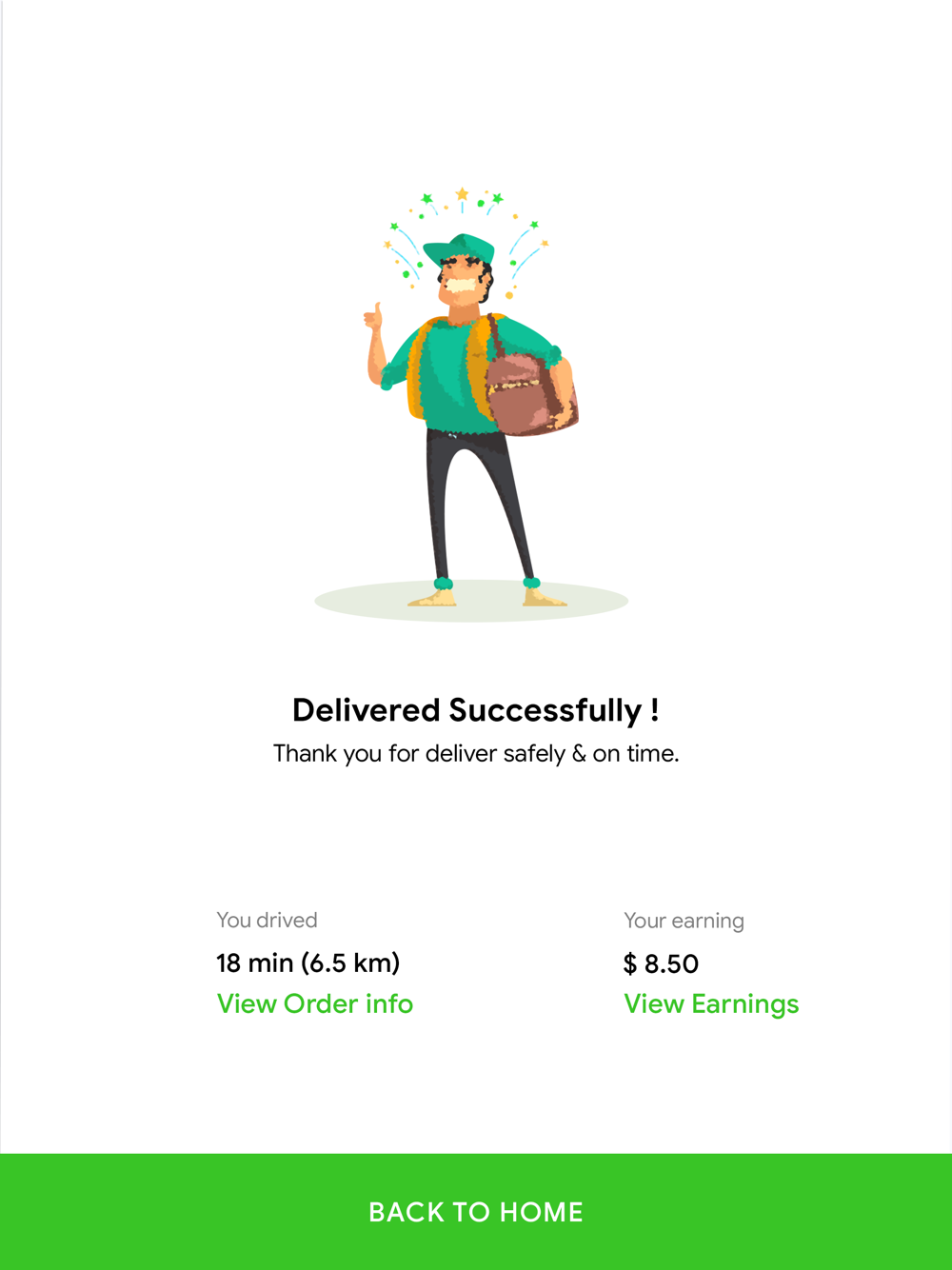
Task: Open the View Order info link
Action: tap(315, 1004)
